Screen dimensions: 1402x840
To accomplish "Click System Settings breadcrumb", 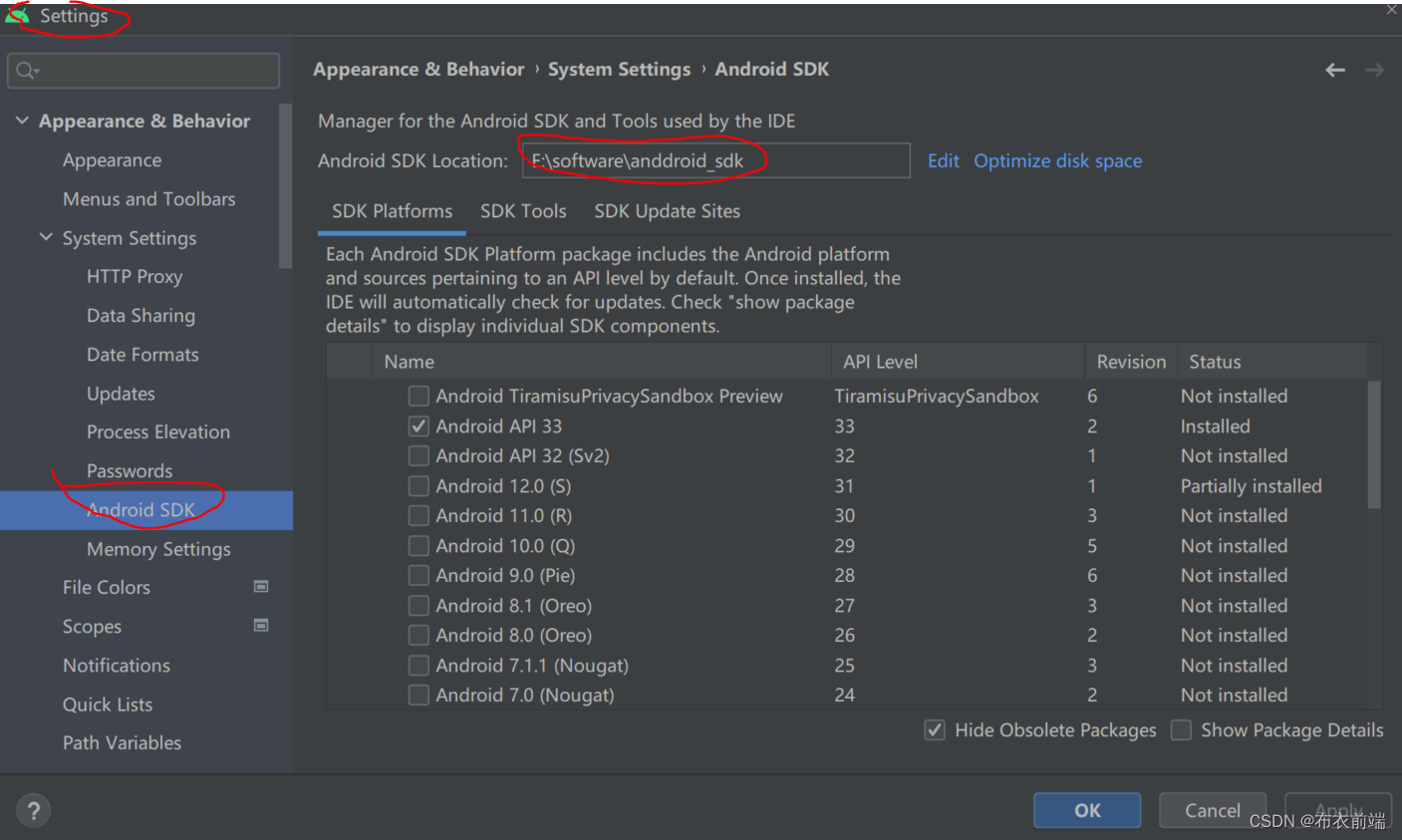I will click(619, 70).
